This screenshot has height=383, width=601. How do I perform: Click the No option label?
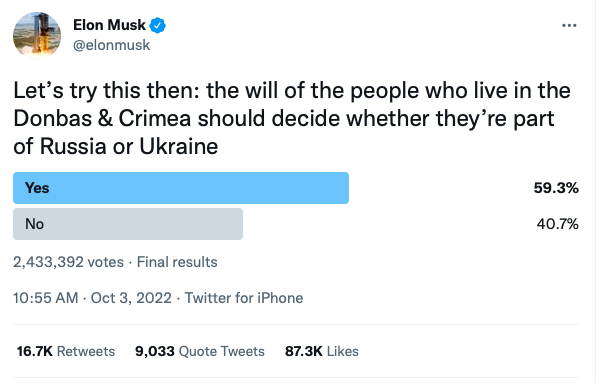click(x=34, y=224)
